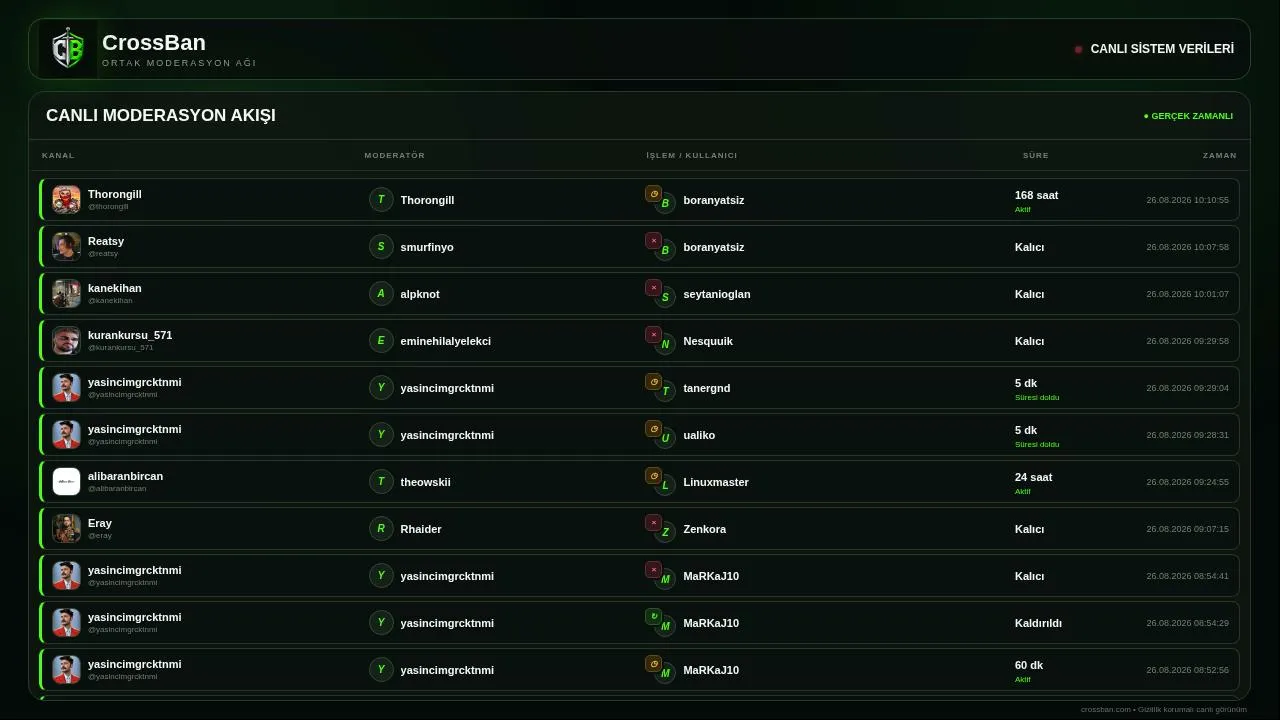Screen dimensions: 1280x720
Task: Click the ZAMAN column header
Action: point(1219,155)
